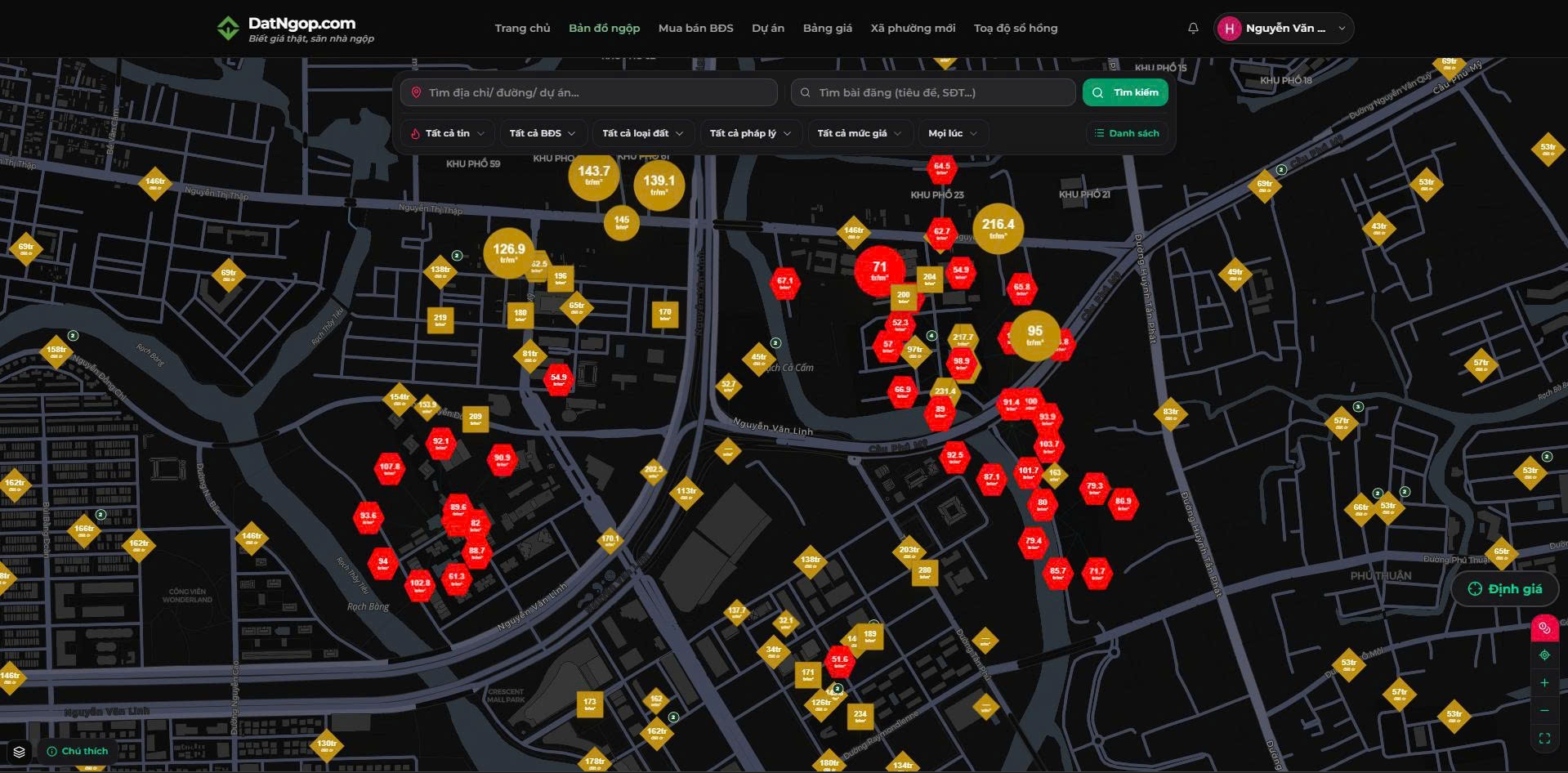Toggle fullscreen map view

click(1544, 739)
